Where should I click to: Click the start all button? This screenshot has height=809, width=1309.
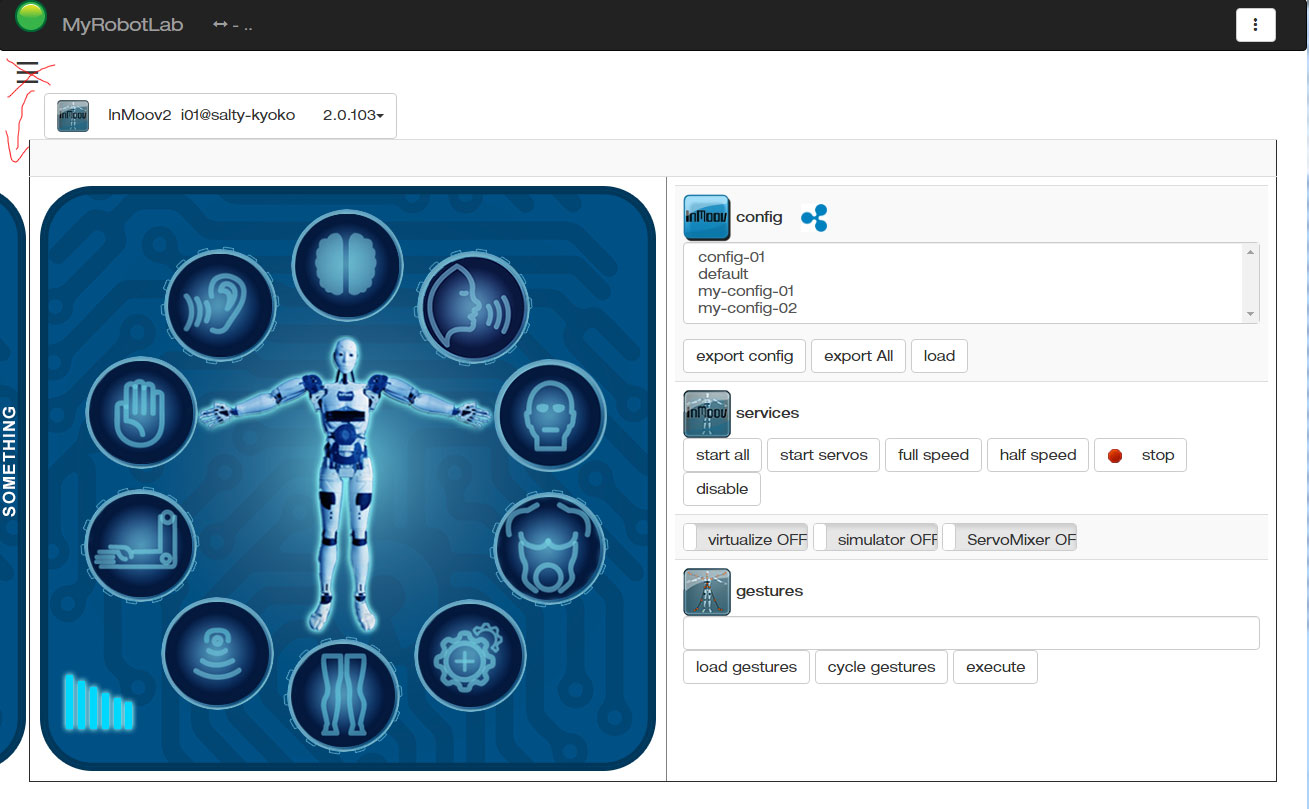pos(723,455)
